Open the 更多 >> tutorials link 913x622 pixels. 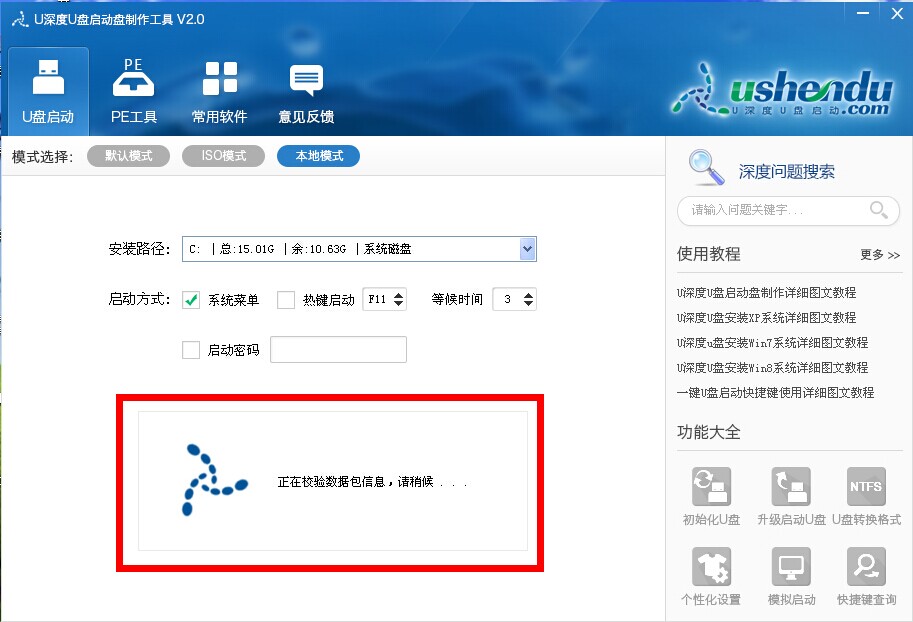coord(880,255)
